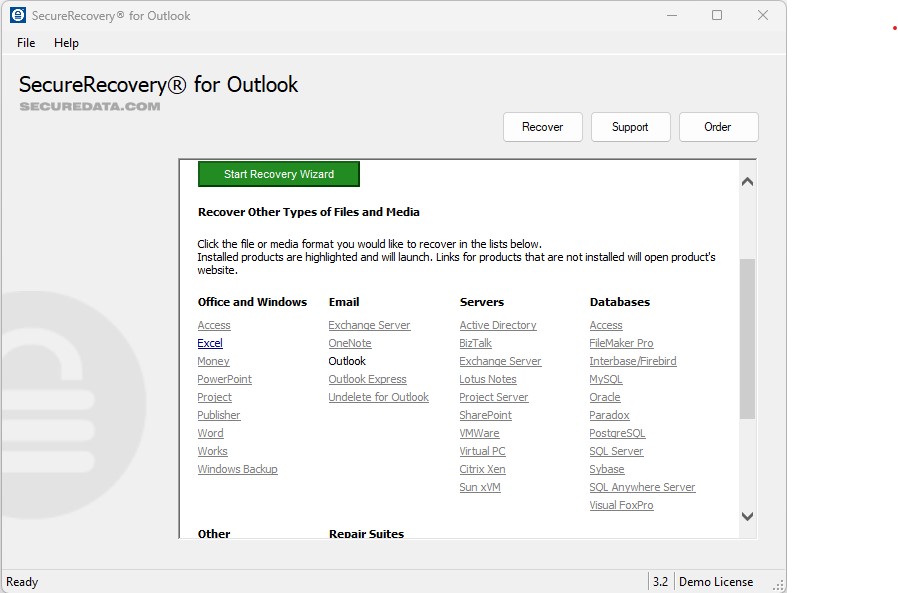Open the Exchange Server link under Email
Viewport: 898px width, 593px height.
coord(369,325)
